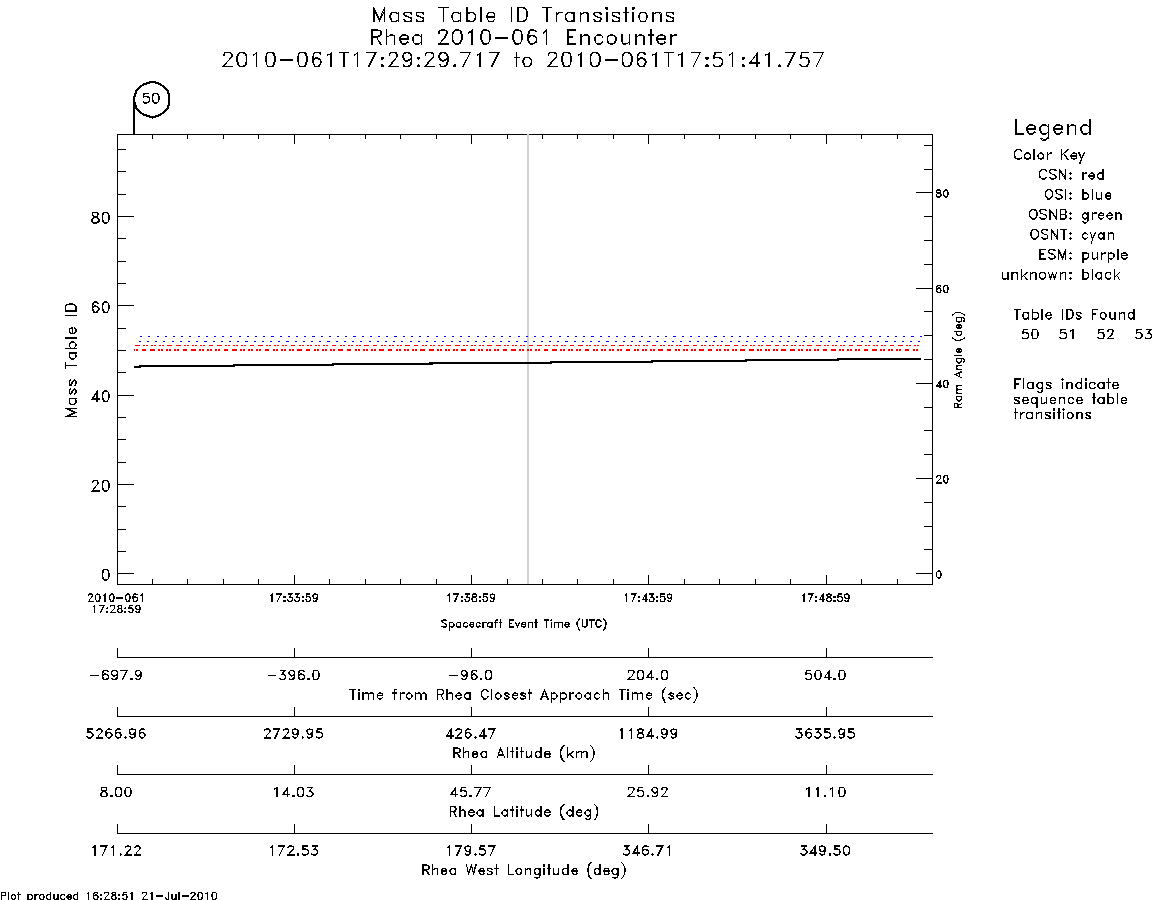1165x900 pixels.
Task: Click 'Rhea 2010-061 Encounter' subtitle
Action: click(x=523, y=37)
